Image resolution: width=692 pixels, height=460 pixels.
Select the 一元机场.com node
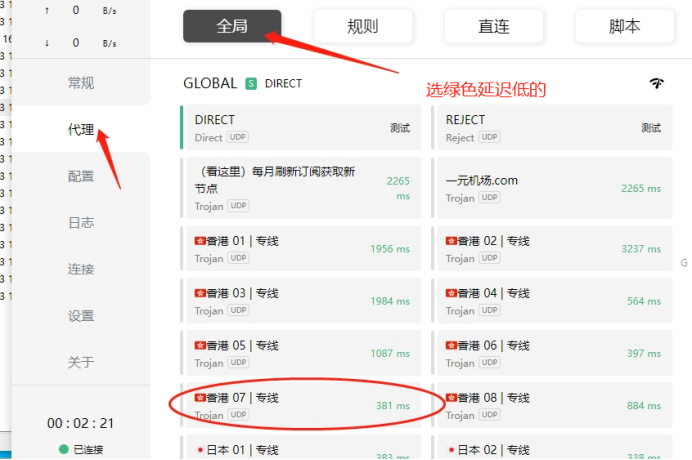click(x=552, y=188)
